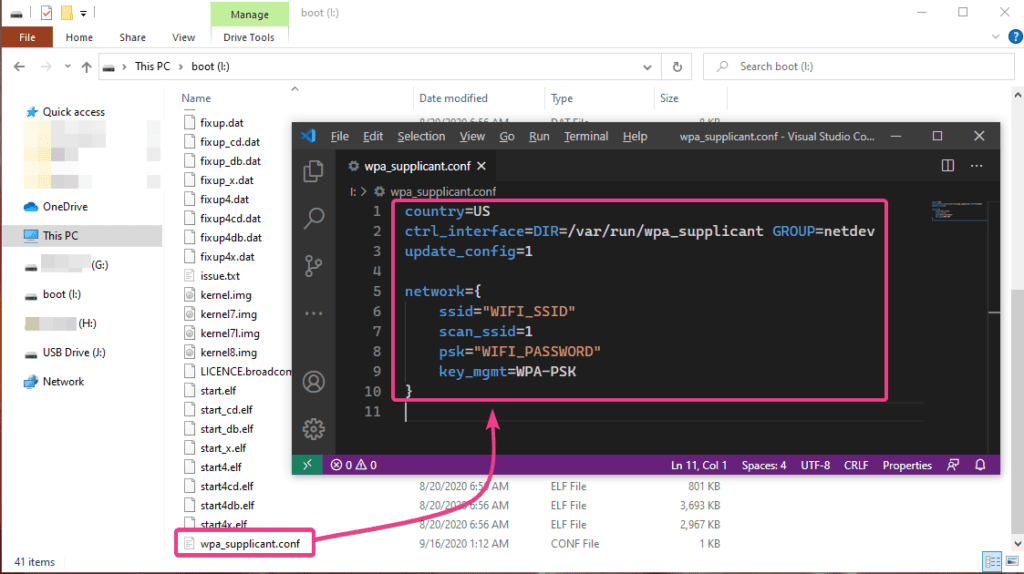Image resolution: width=1024 pixels, height=574 pixels.
Task: Close the wpa_supplicant.conf editor tab
Action: [x=481, y=166]
